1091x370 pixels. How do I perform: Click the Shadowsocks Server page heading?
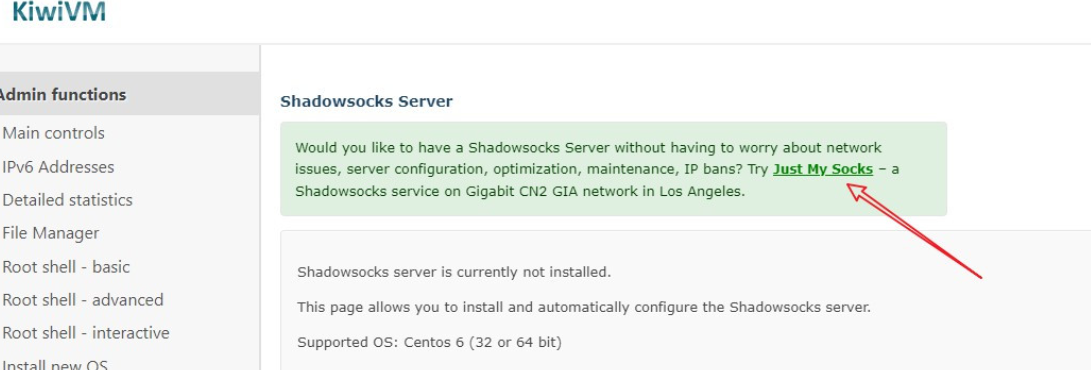366,102
